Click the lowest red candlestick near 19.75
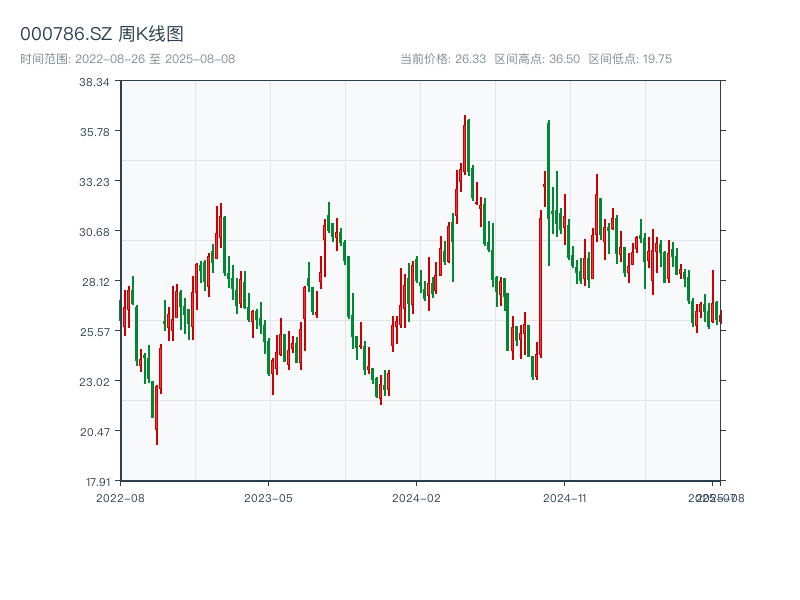 [x=157, y=415]
